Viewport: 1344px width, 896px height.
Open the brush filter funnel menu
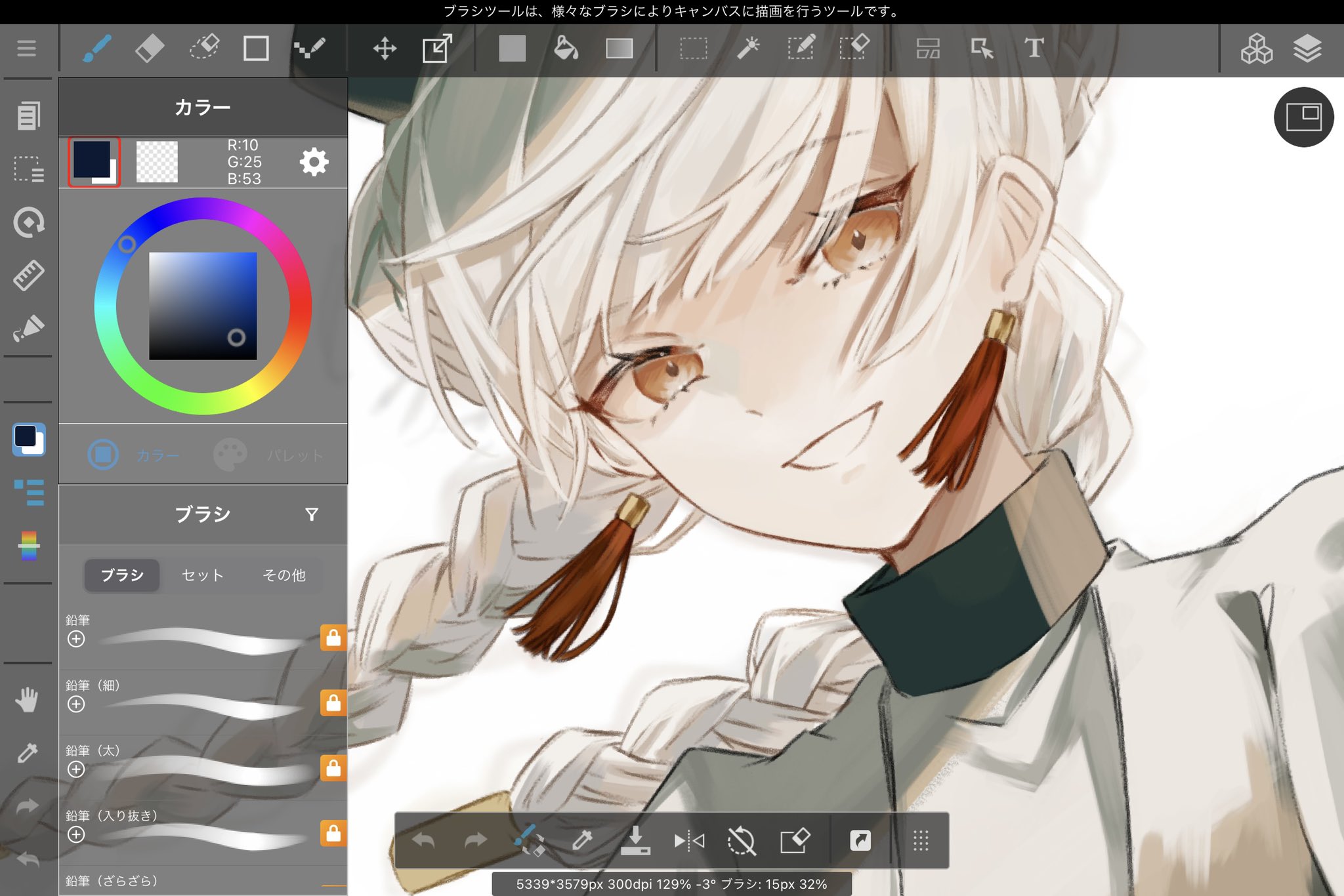click(x=312, y=514)
